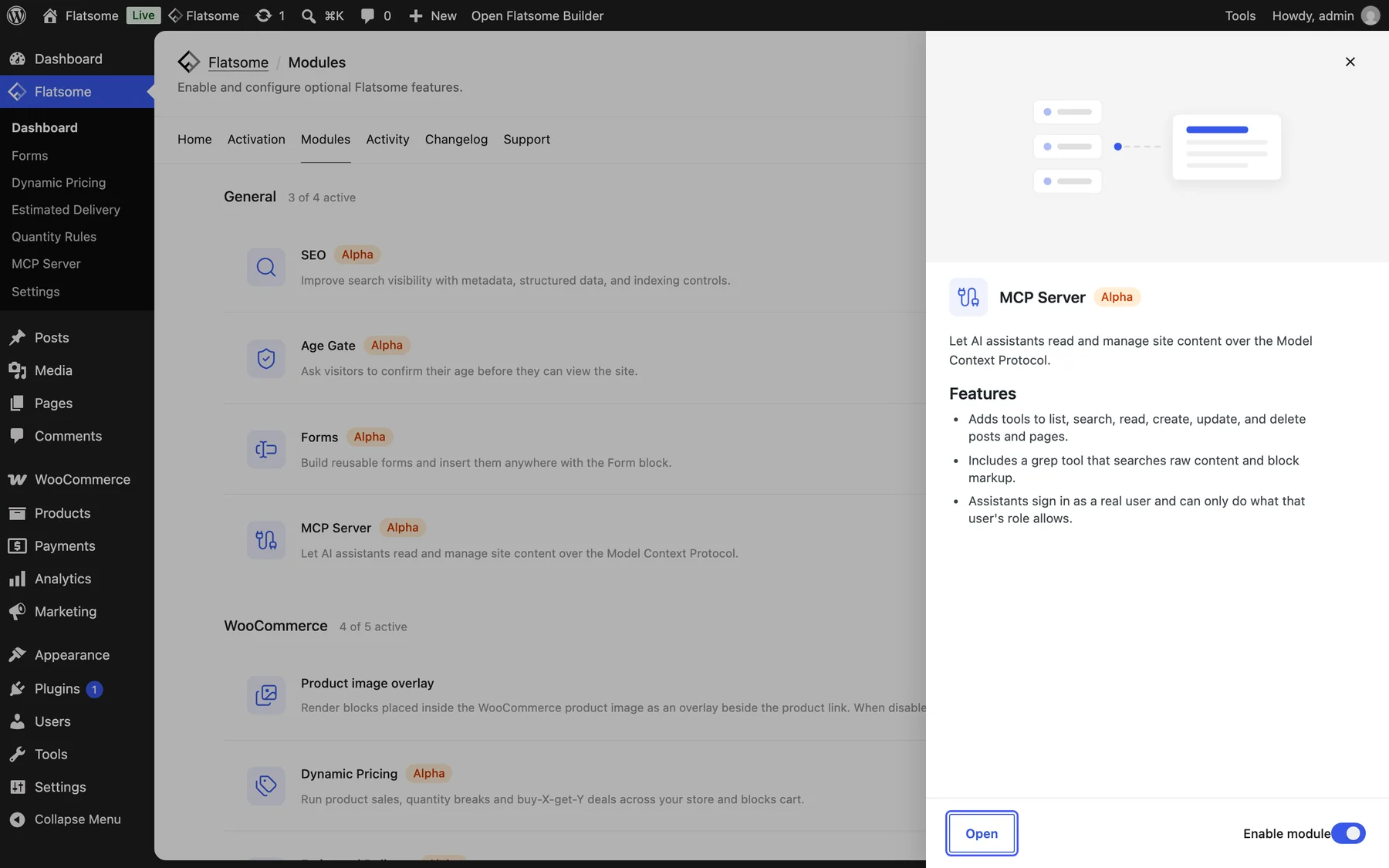Click the Dynamic Pricing tag icon
Image resolution: width=1389 pixels, height=868 pixels.
[266, 785]
